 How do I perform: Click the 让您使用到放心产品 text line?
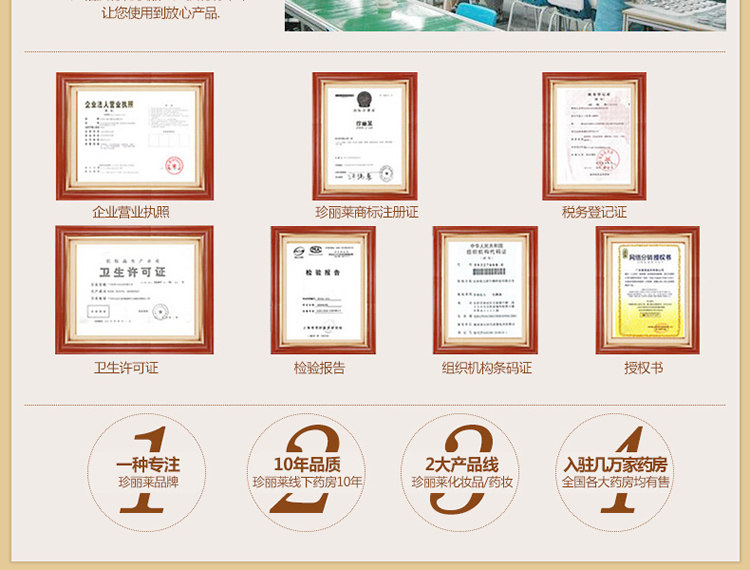(160, 12)
